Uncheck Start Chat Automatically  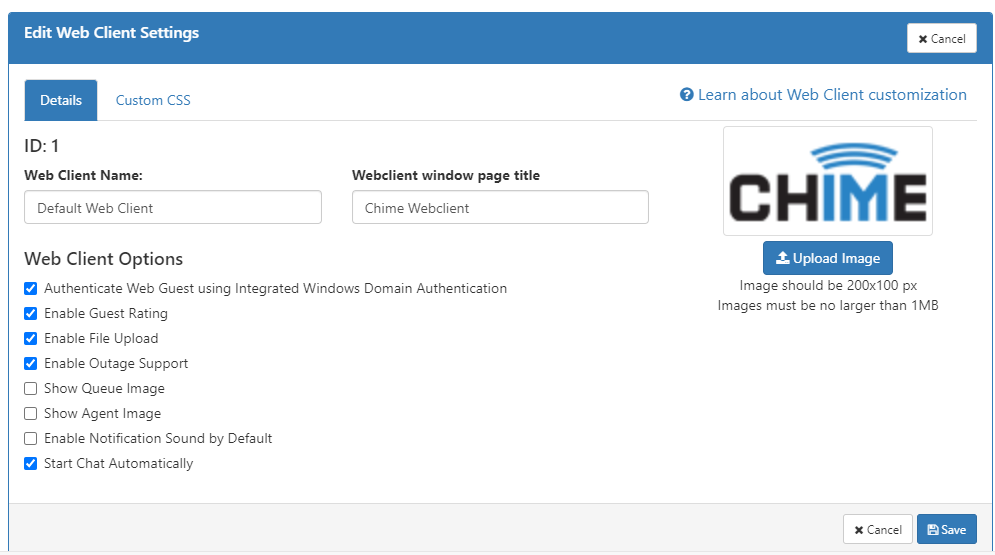point(30,464)
